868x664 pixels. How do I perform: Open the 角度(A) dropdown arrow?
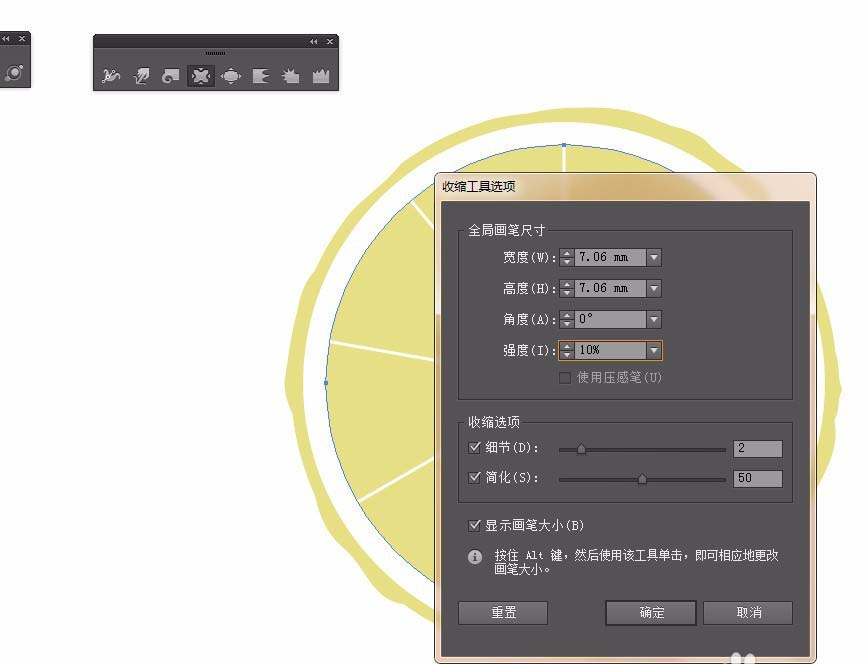point(654,320)
